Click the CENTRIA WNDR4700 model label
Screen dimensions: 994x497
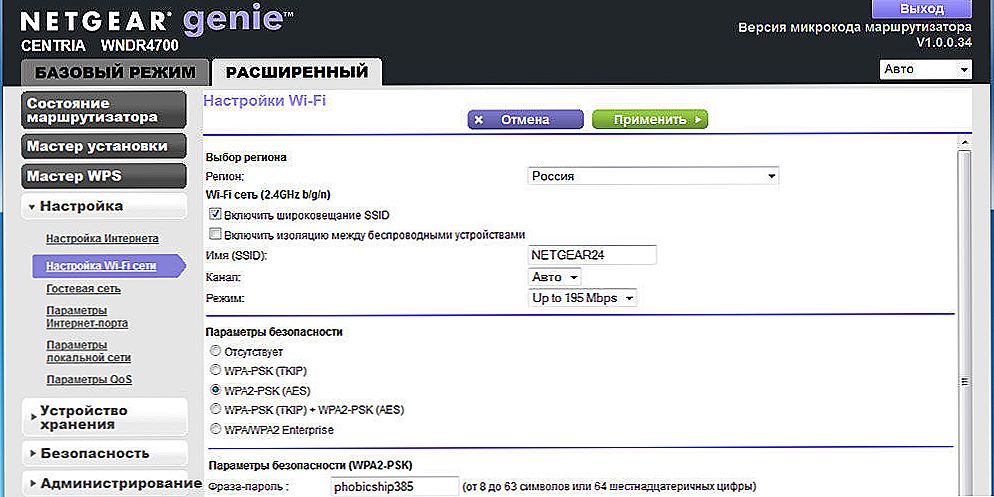point(100,46)
